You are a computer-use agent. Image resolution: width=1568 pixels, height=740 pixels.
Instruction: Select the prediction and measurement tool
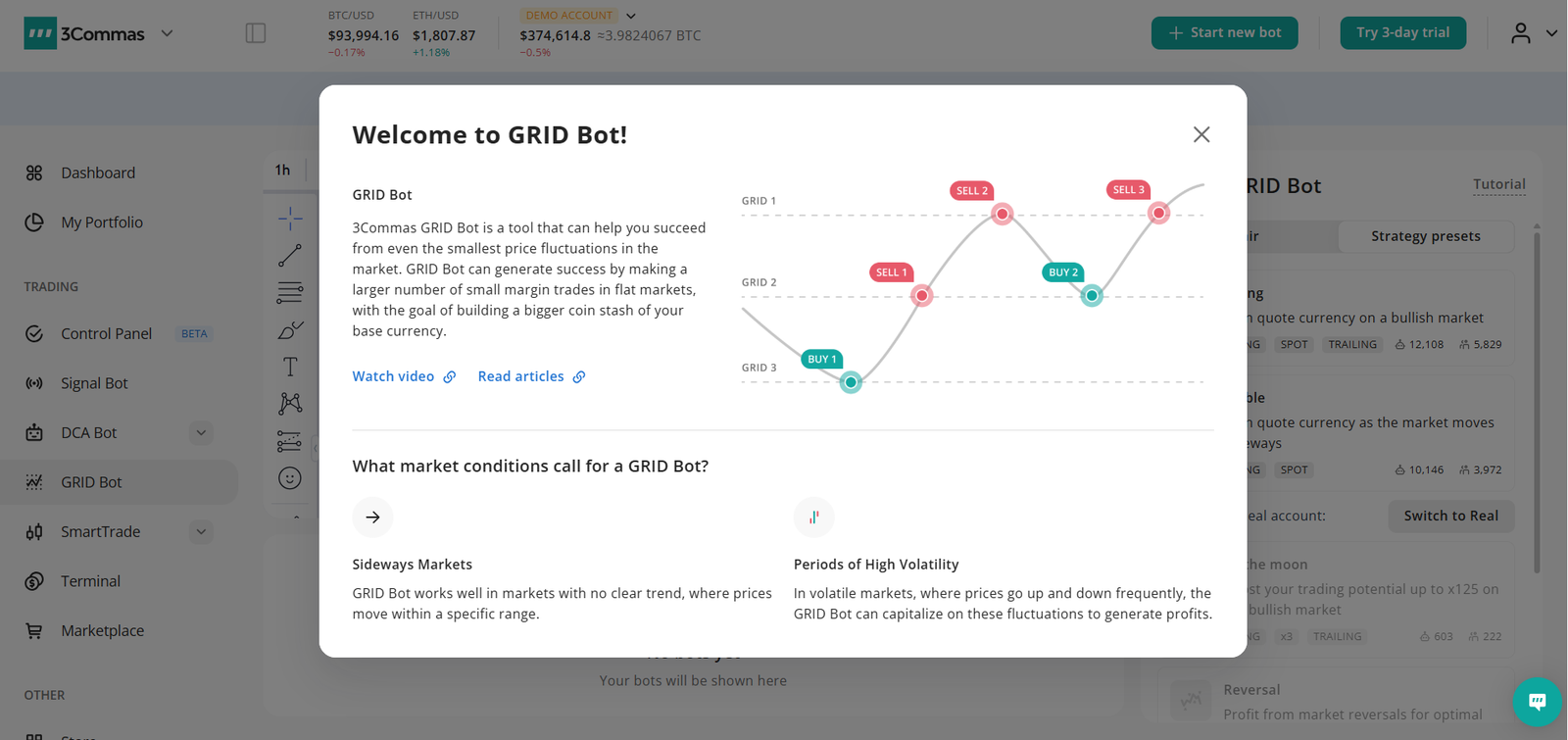(x=289, y=441)
